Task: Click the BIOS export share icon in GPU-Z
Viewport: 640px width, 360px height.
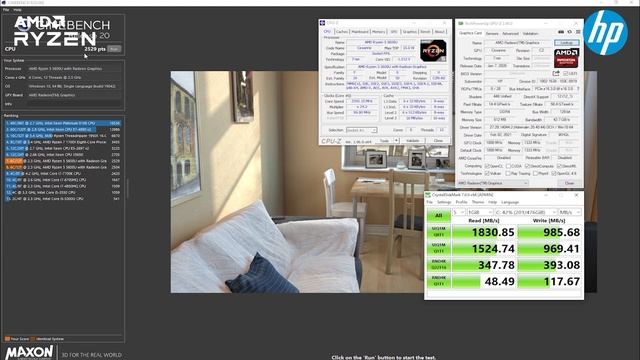Action: point(556,73)
